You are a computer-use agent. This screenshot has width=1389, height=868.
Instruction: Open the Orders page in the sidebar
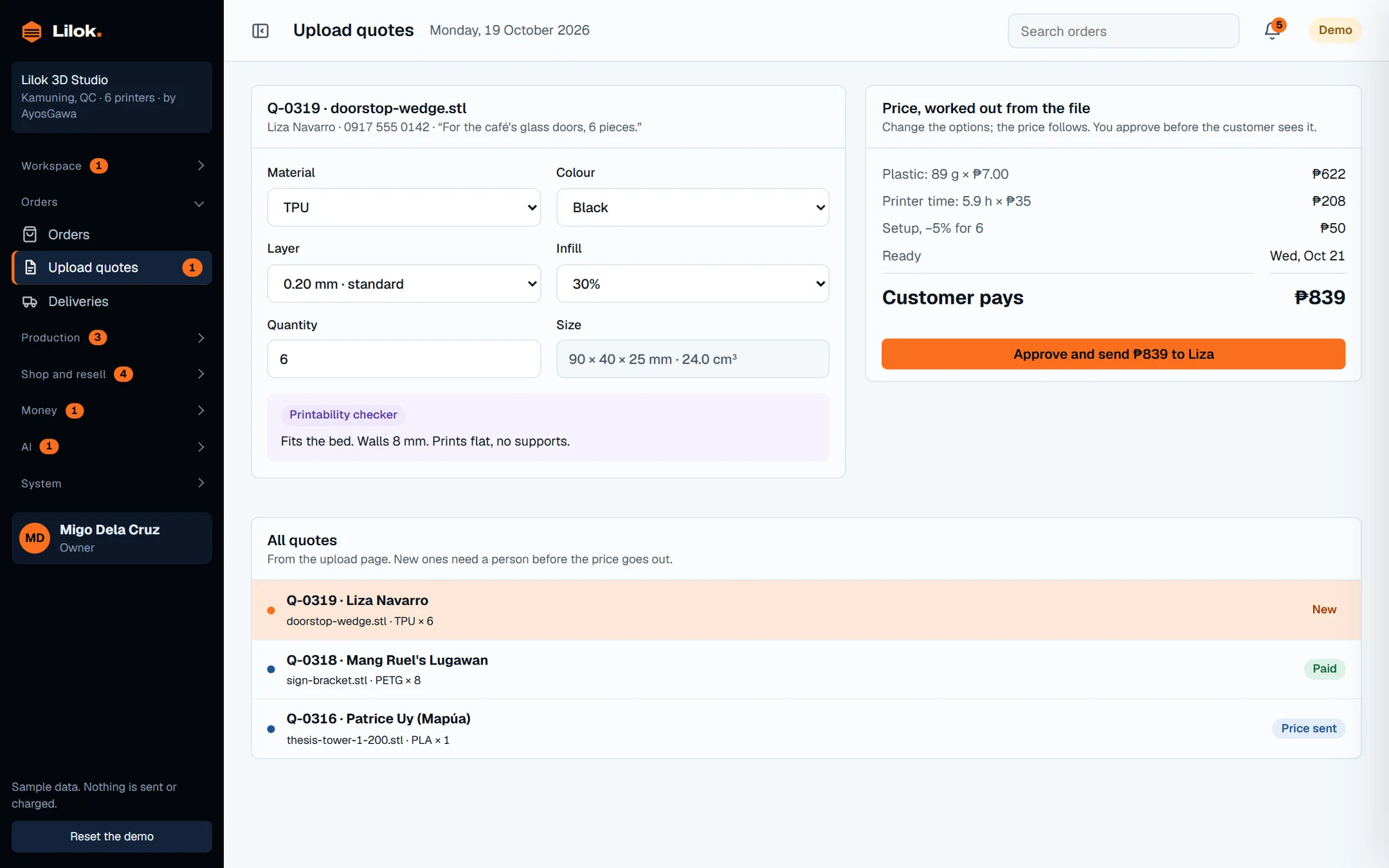pyautogui.click(x=112, y=235)
